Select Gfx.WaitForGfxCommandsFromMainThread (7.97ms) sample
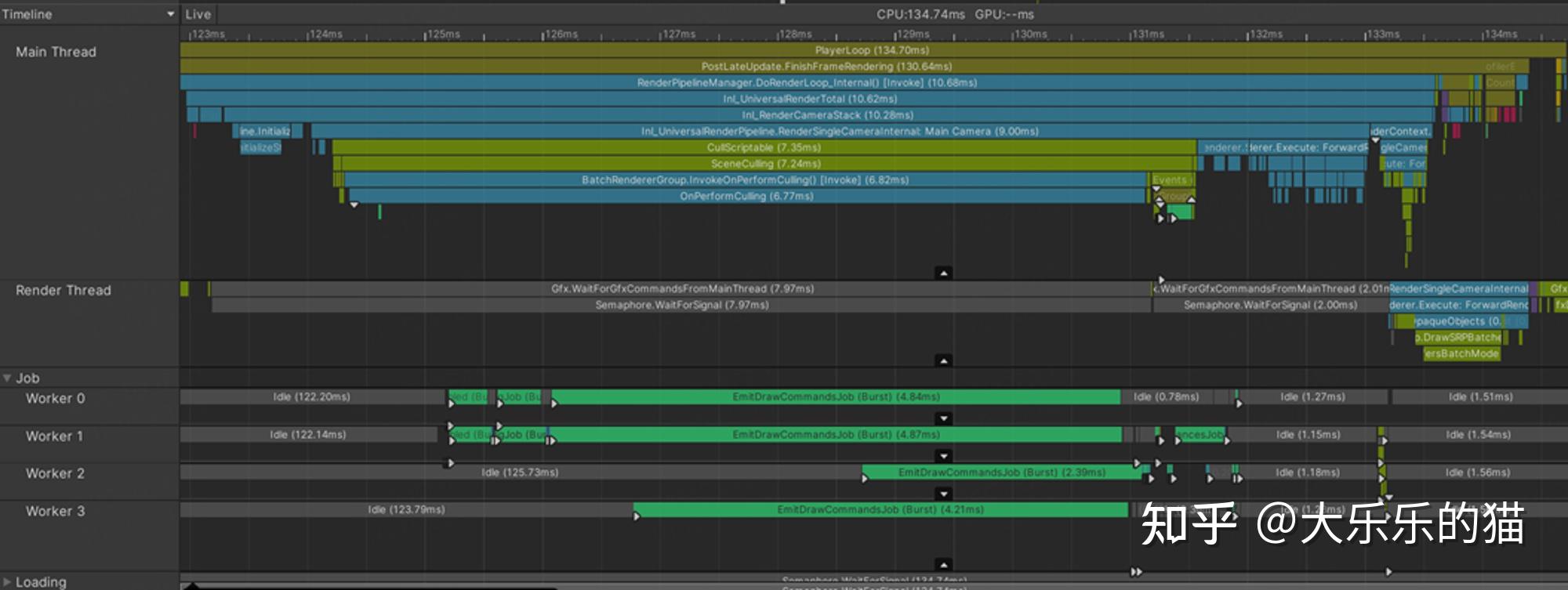 point(681,289)
